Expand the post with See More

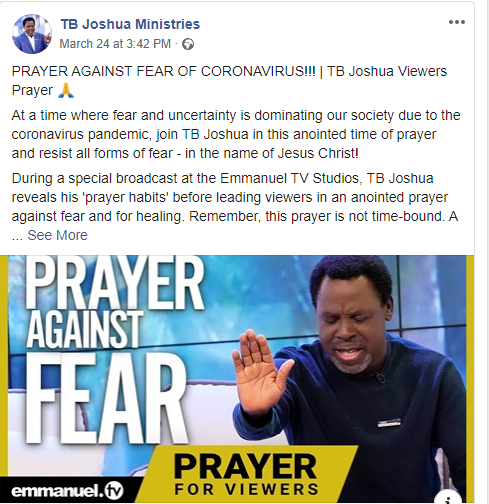coord(57,235)
